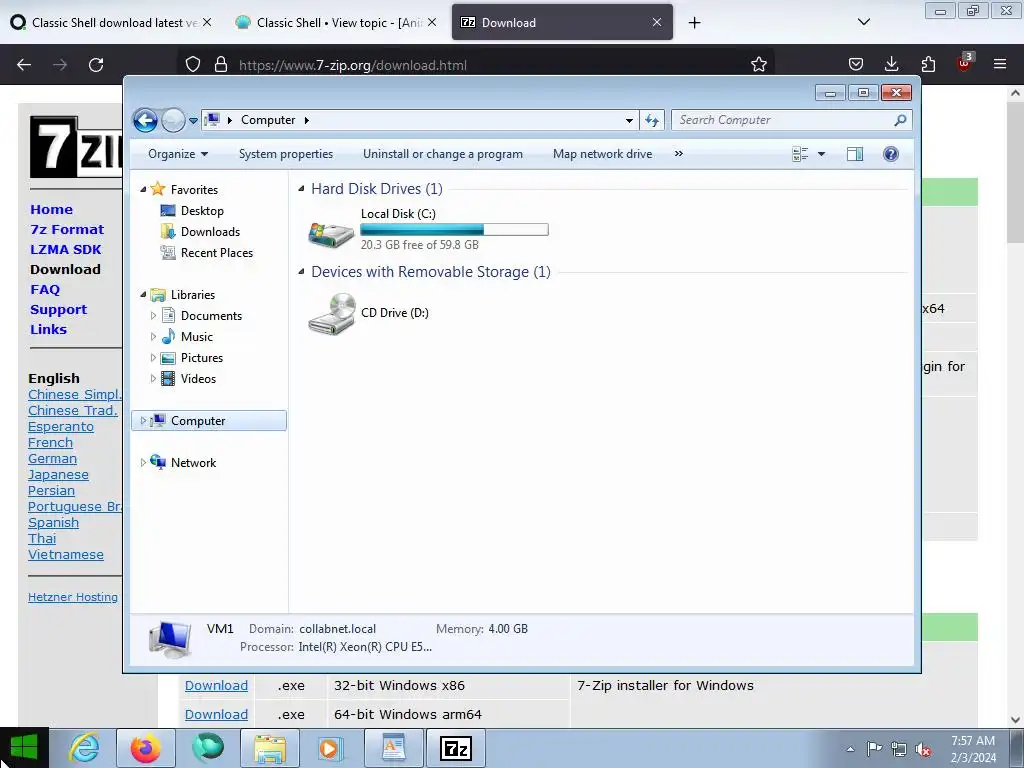Click the browser back arrow
This screenshot has height=768, width=1024.
(x=24, y=65)
